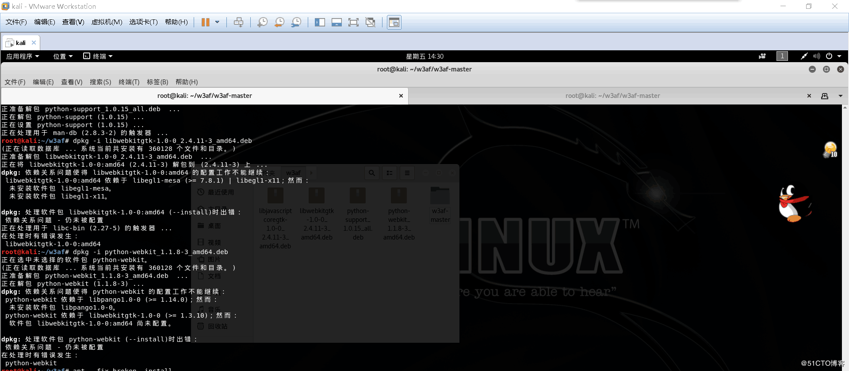
Task: Open terminal 文件(F) menu
Action: pos(15,82)
